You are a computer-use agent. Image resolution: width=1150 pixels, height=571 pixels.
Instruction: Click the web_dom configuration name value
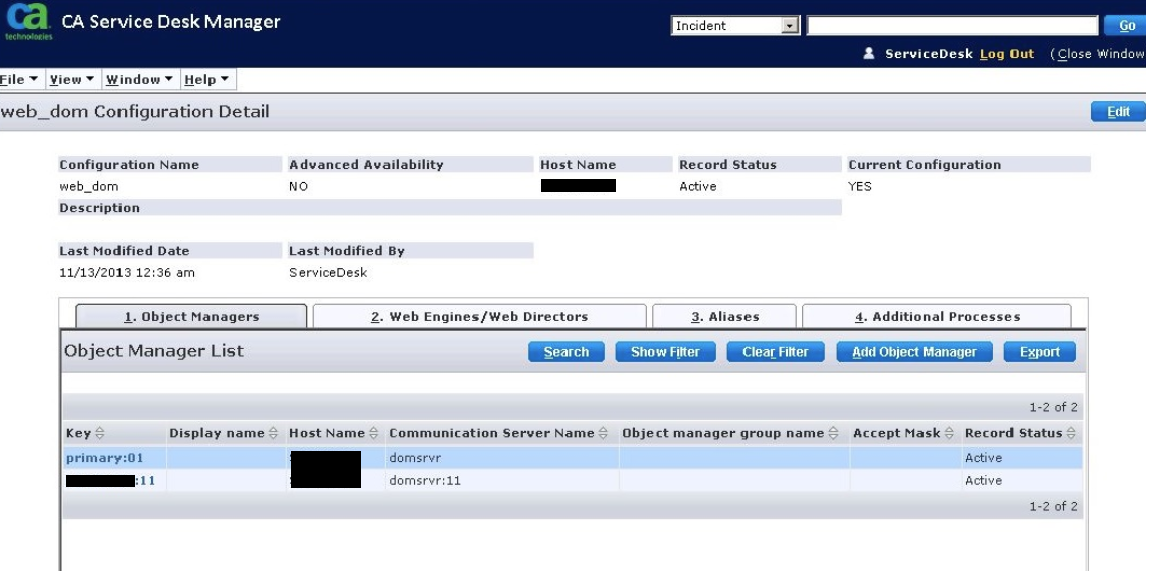click(x=89, y=186)
